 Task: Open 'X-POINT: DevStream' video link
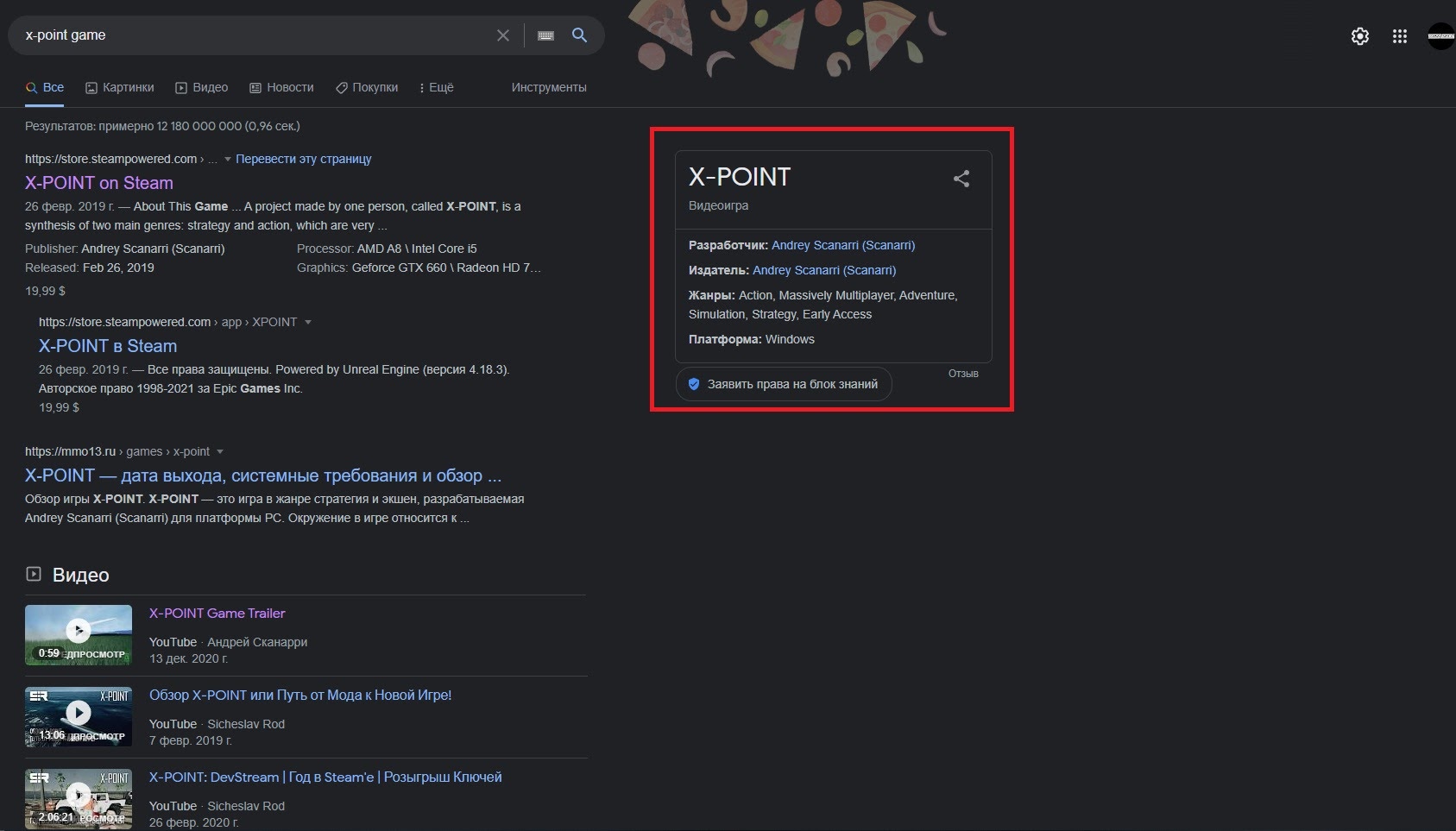(325, 777)
